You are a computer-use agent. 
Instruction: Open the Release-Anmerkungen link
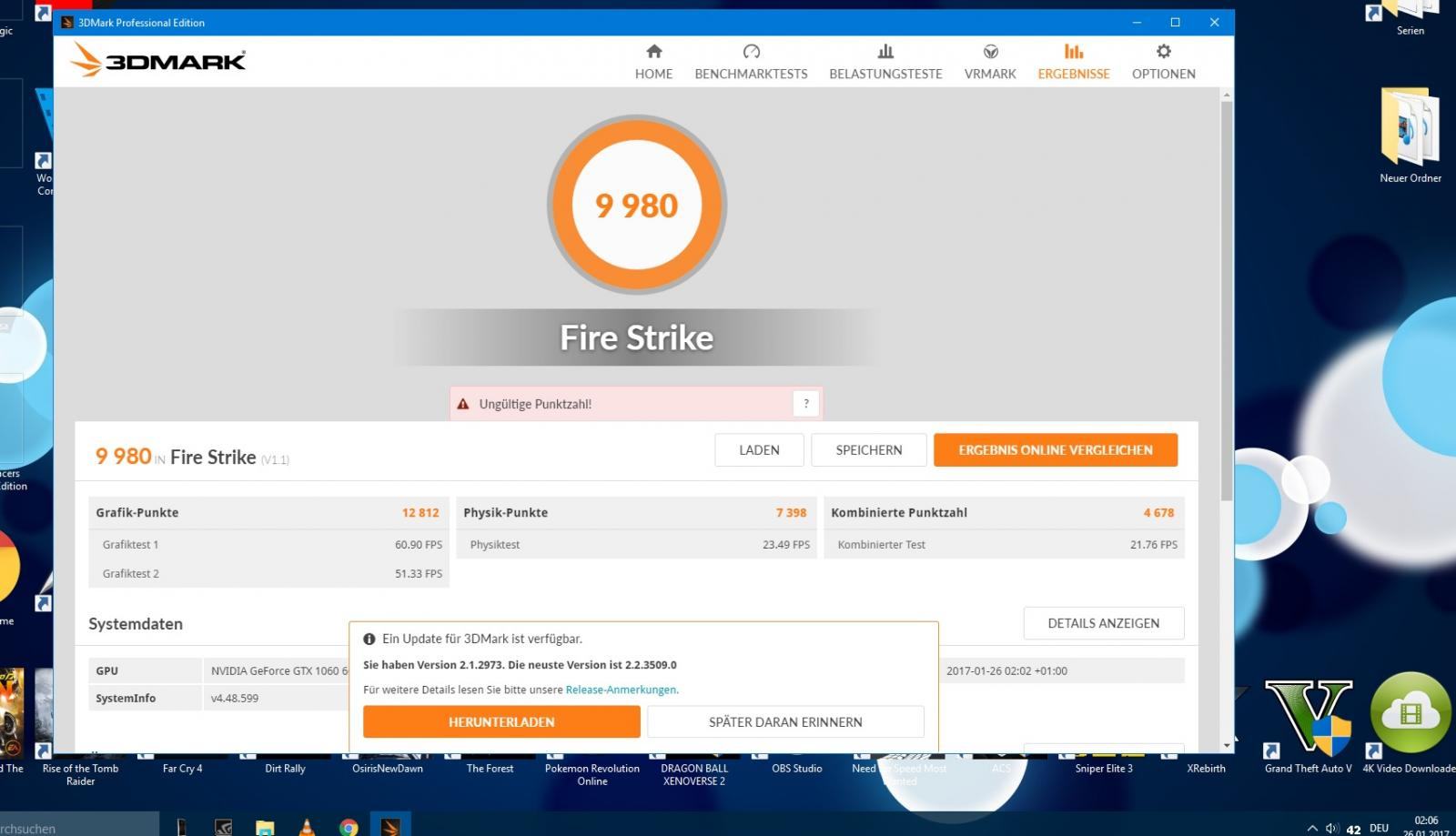622,690
